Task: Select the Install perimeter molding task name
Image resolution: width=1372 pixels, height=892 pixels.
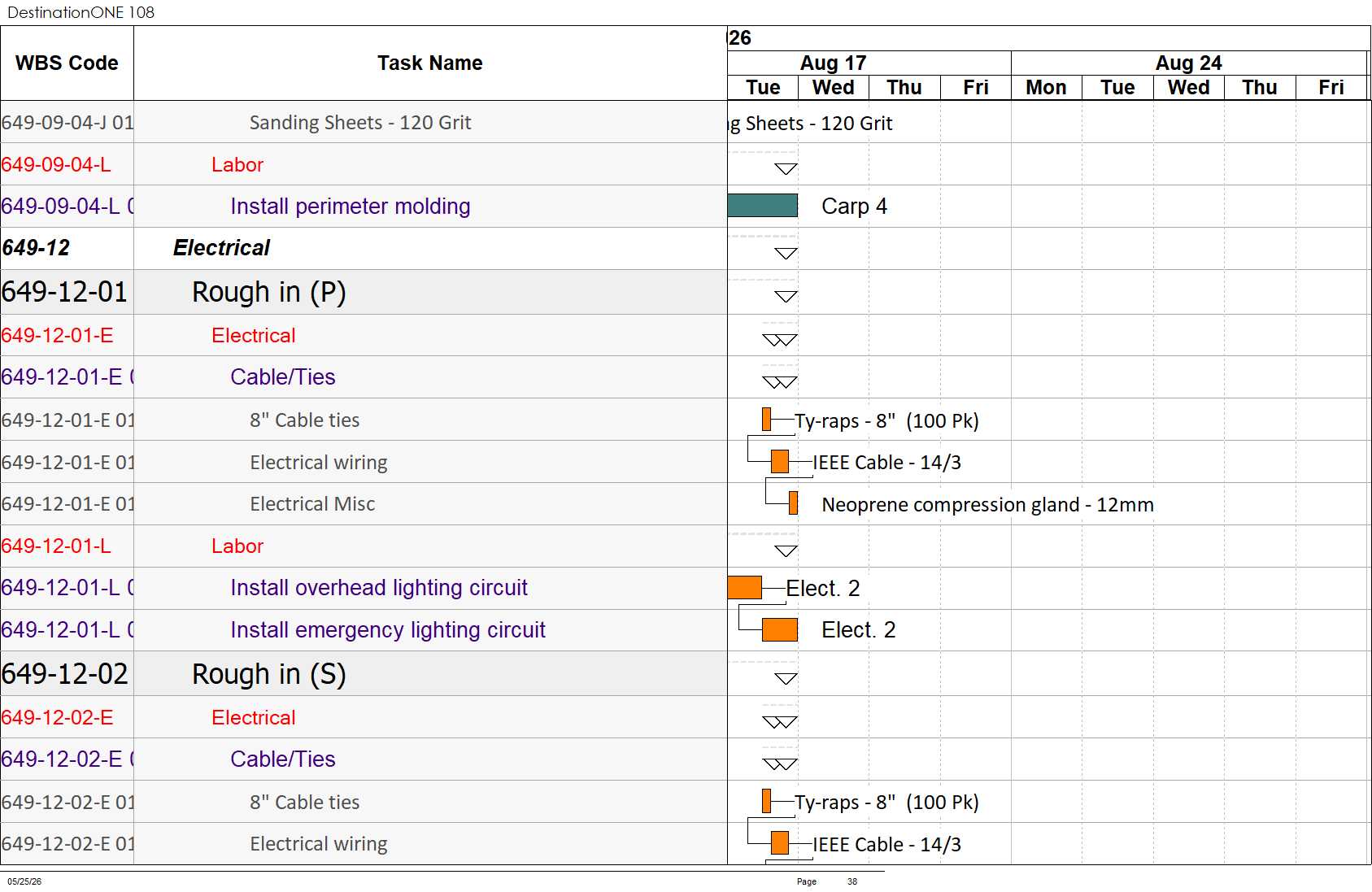Action: pos(351,207)
